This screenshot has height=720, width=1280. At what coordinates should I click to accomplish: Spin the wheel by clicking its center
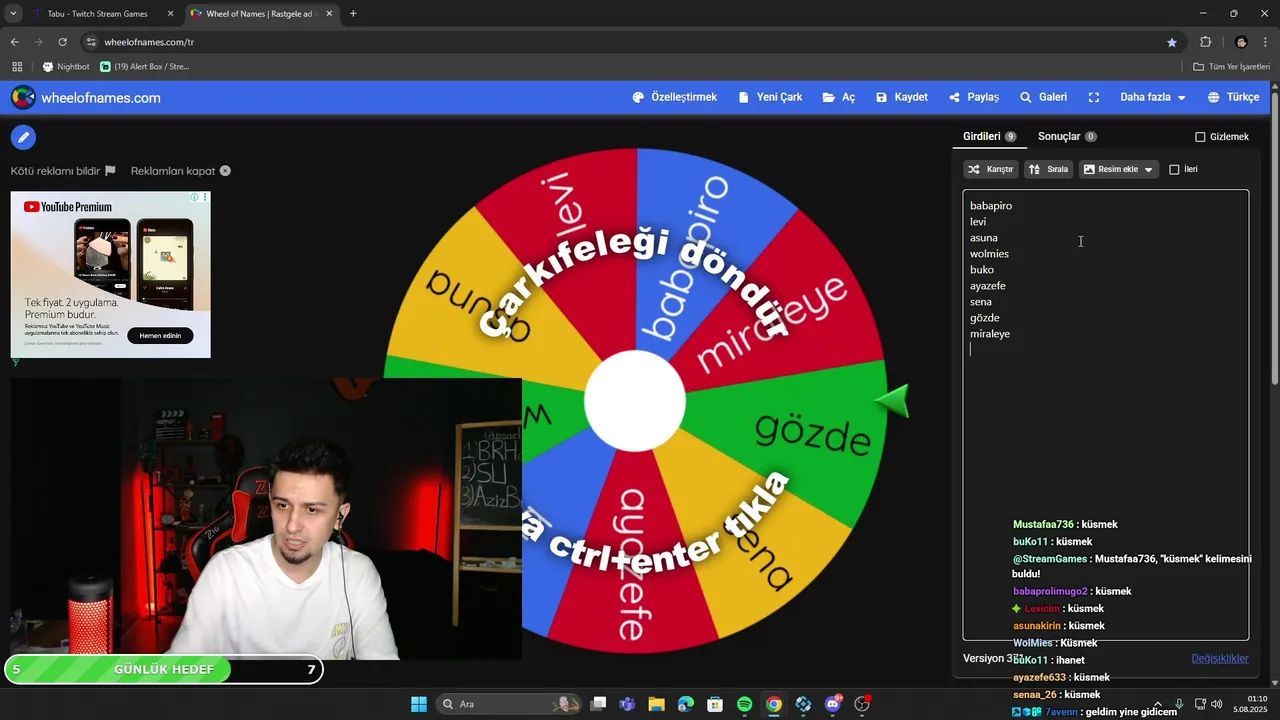click(635, 401)
